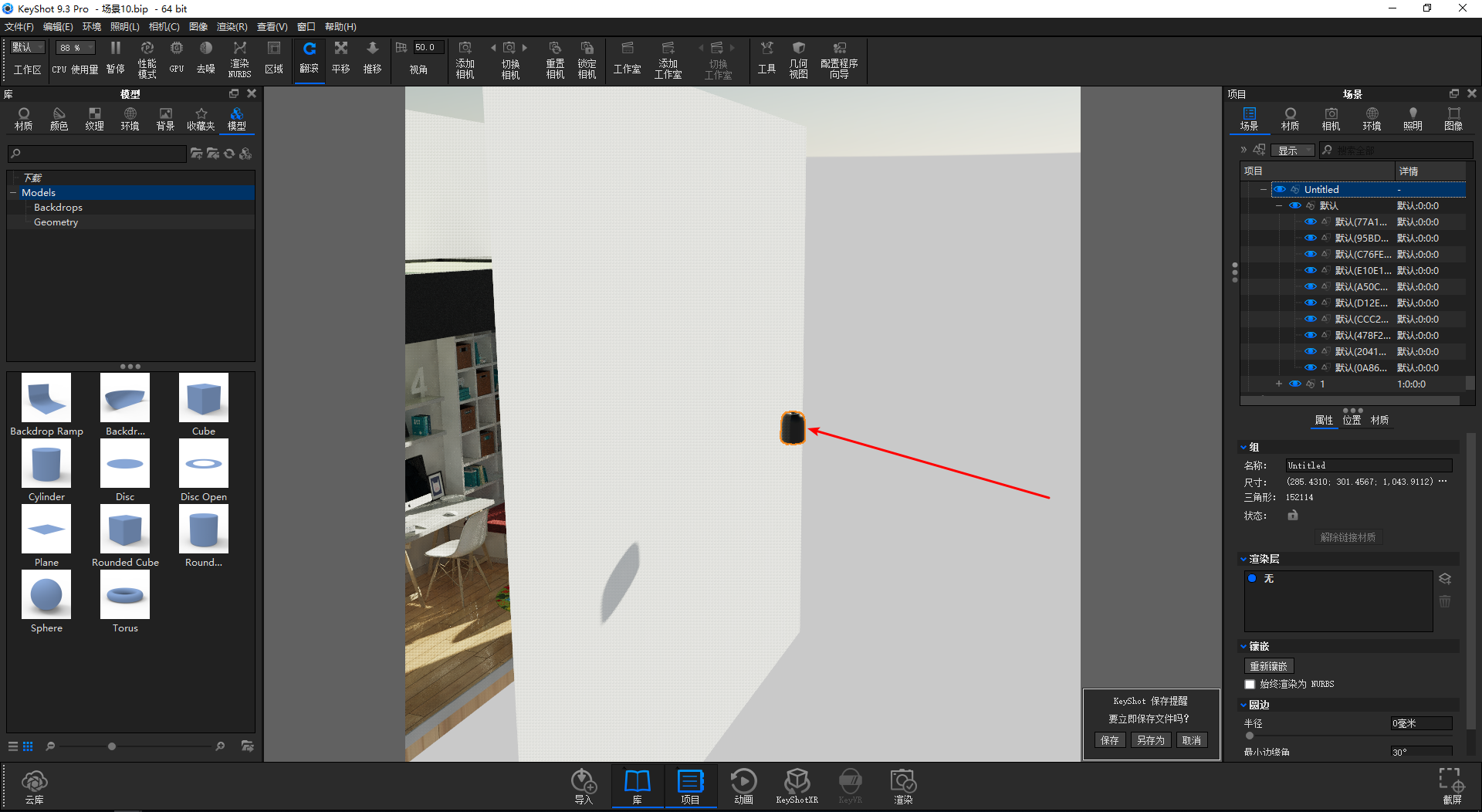This screenshot has width=1482, height=812.
Task: Toggle visibility of 默认(D12E... part
Action: click(x=1311, y=303)
